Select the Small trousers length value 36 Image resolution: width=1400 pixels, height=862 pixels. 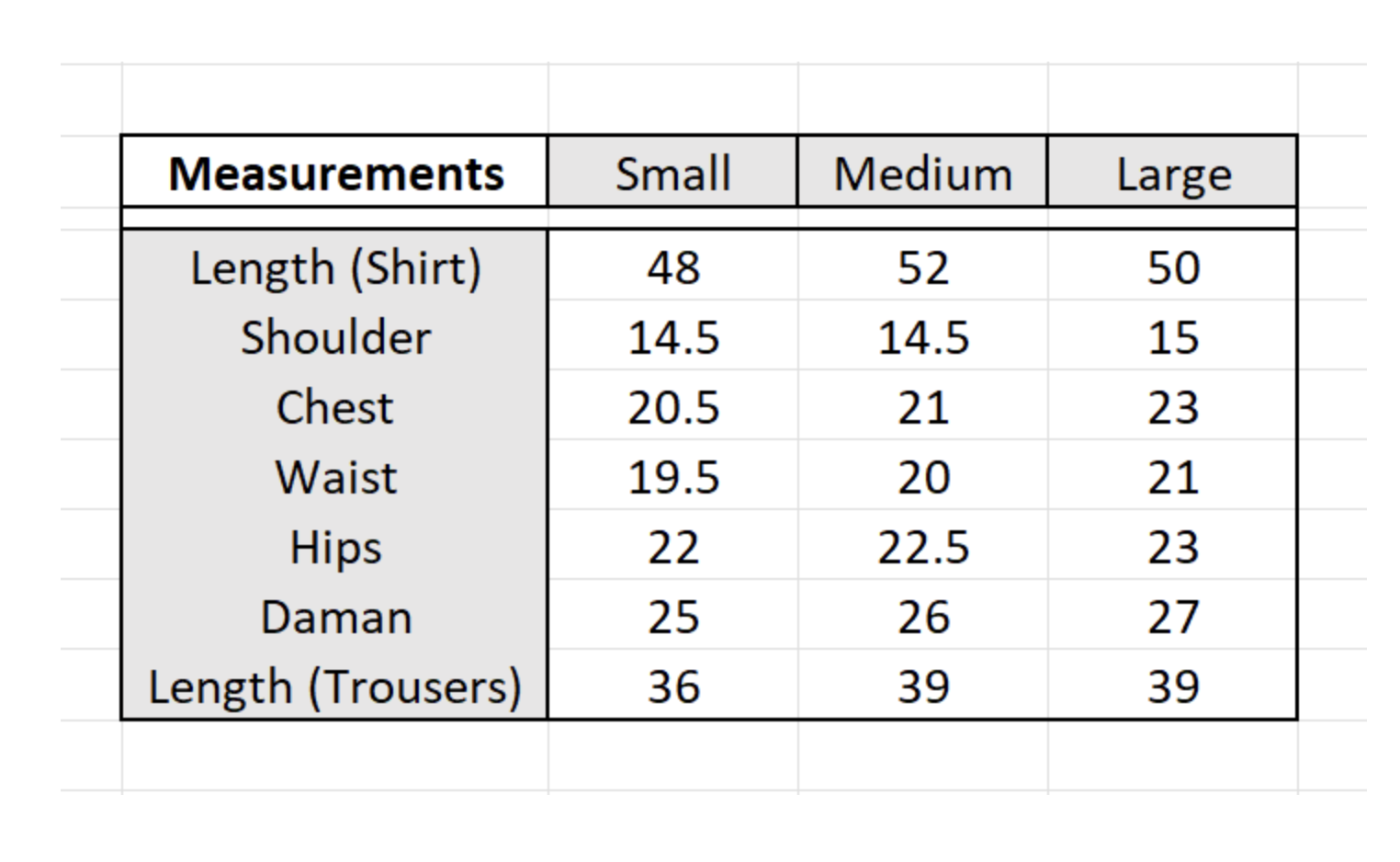coord(672,686)
